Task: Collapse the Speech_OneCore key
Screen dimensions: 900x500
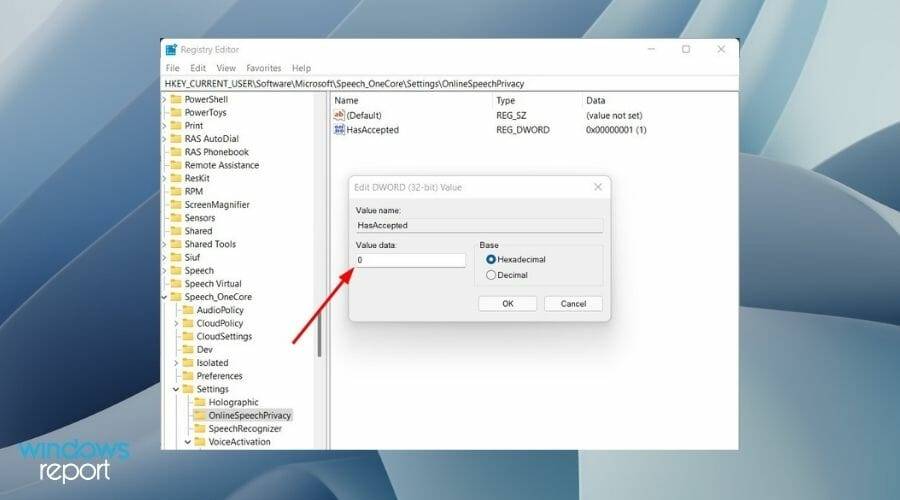Action: (x=164, y=297)
